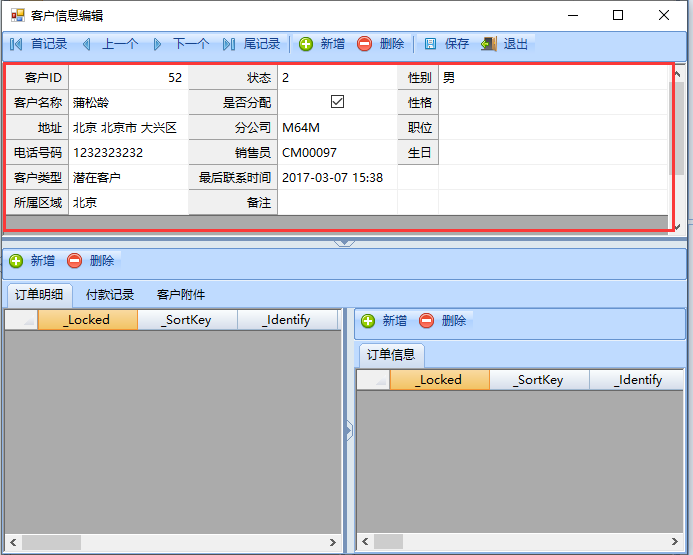Click 尾记录 toolbar label
693x555 pixels.
pyautogui.click(x=262, y=44)
